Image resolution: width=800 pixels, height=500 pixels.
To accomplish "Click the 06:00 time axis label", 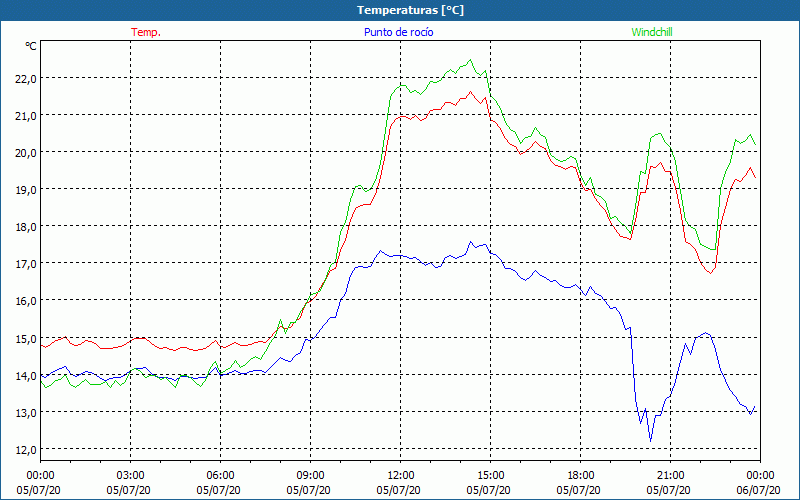I will (x=220, y=476).
